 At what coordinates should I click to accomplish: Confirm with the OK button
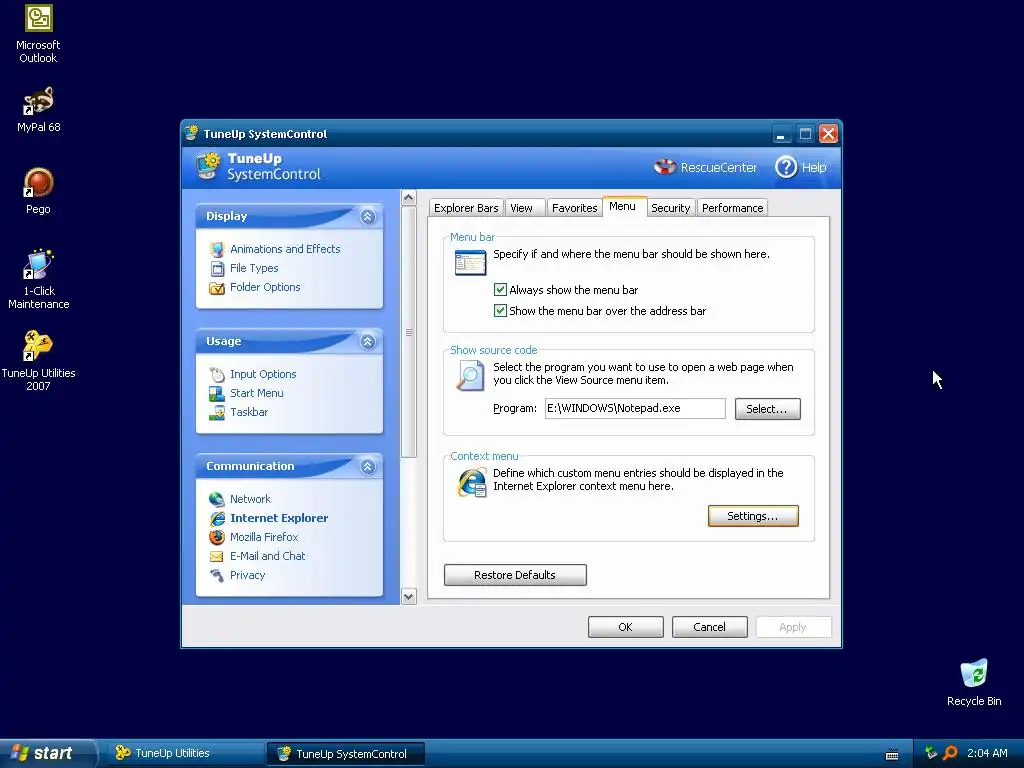[626, 627]
